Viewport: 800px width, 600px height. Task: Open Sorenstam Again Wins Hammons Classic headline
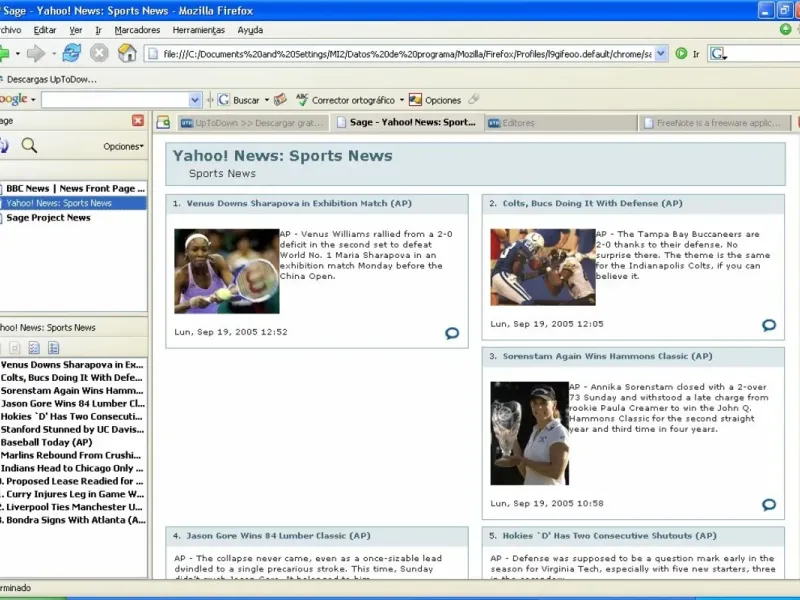[x=607, y=357]
